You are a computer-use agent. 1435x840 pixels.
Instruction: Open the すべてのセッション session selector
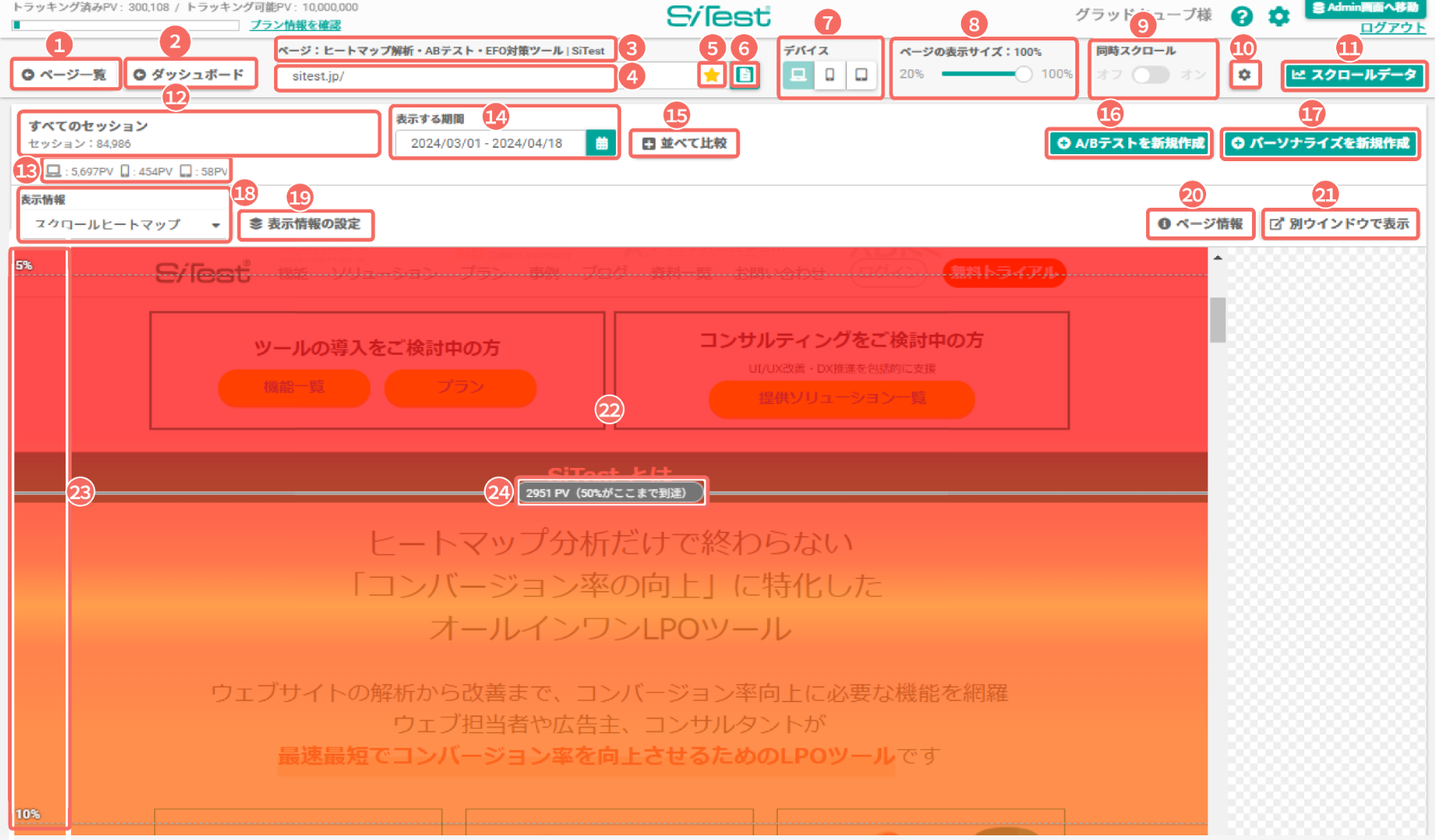coord(199,133)
